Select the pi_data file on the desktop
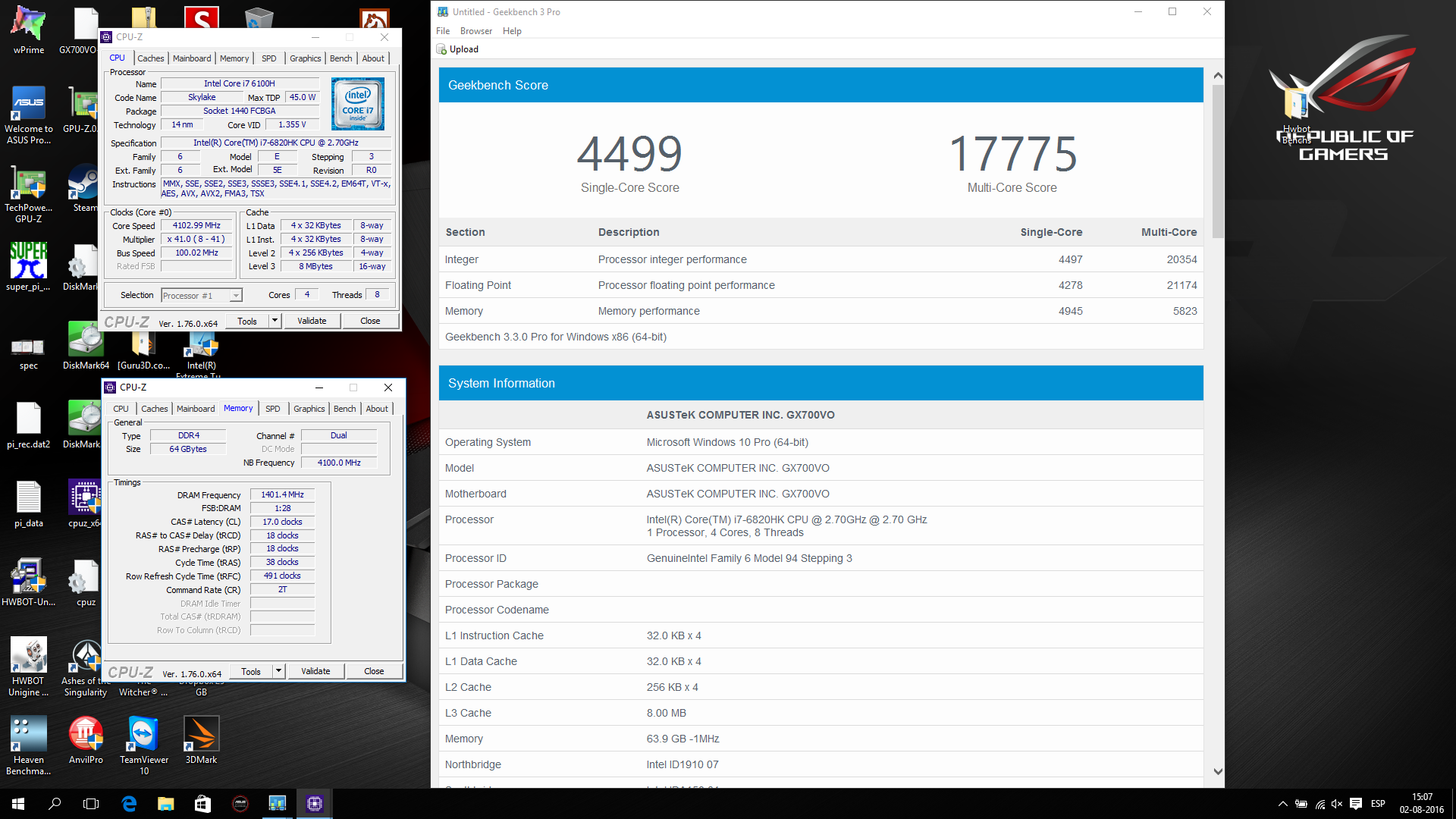 (x=28, y=504)
